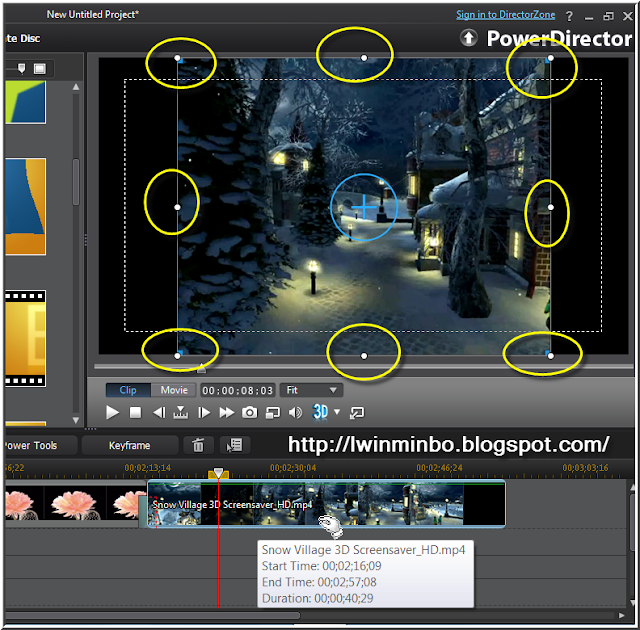Expand the 3D mode dropdown arrow

(x=337, y=412)
